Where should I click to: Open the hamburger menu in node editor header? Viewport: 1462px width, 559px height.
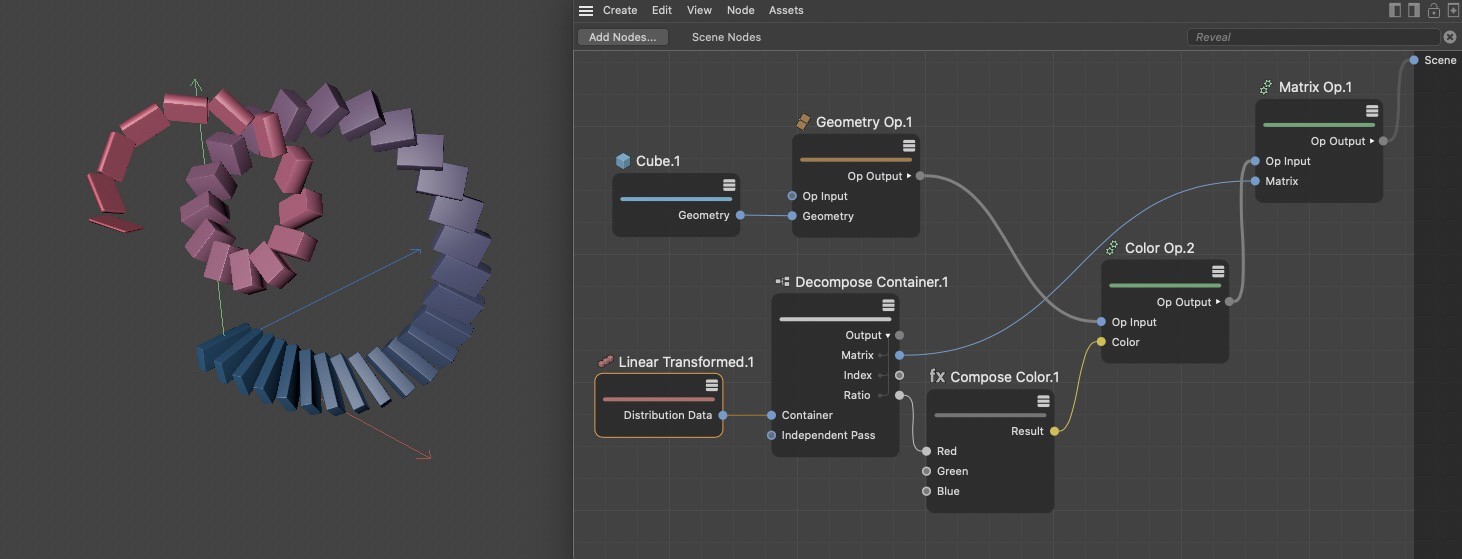pos(586,10)
